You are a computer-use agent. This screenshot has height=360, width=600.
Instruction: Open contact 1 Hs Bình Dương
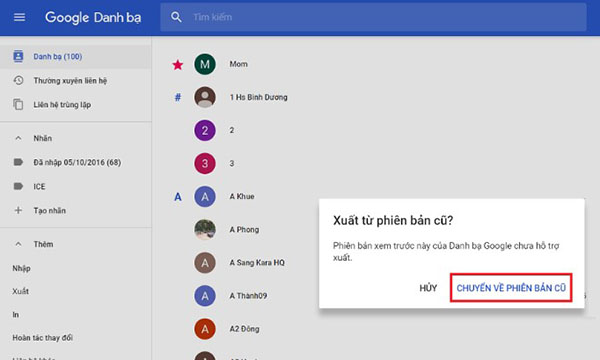coord(258,97)
